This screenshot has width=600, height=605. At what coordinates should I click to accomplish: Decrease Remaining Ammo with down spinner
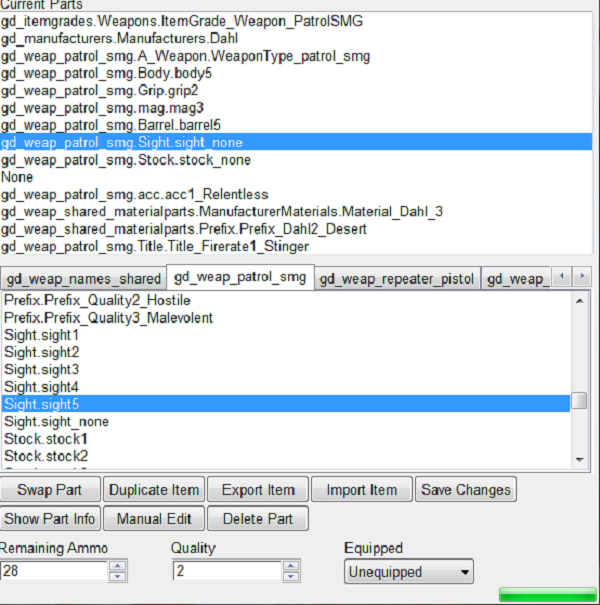[x=118, y=576]
